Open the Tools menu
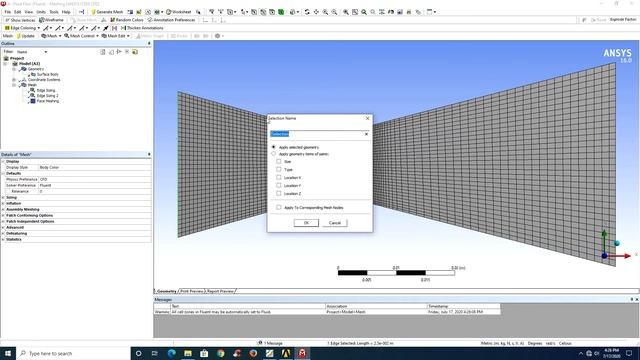Screen dimensions: 640x360 pos(54,12)
